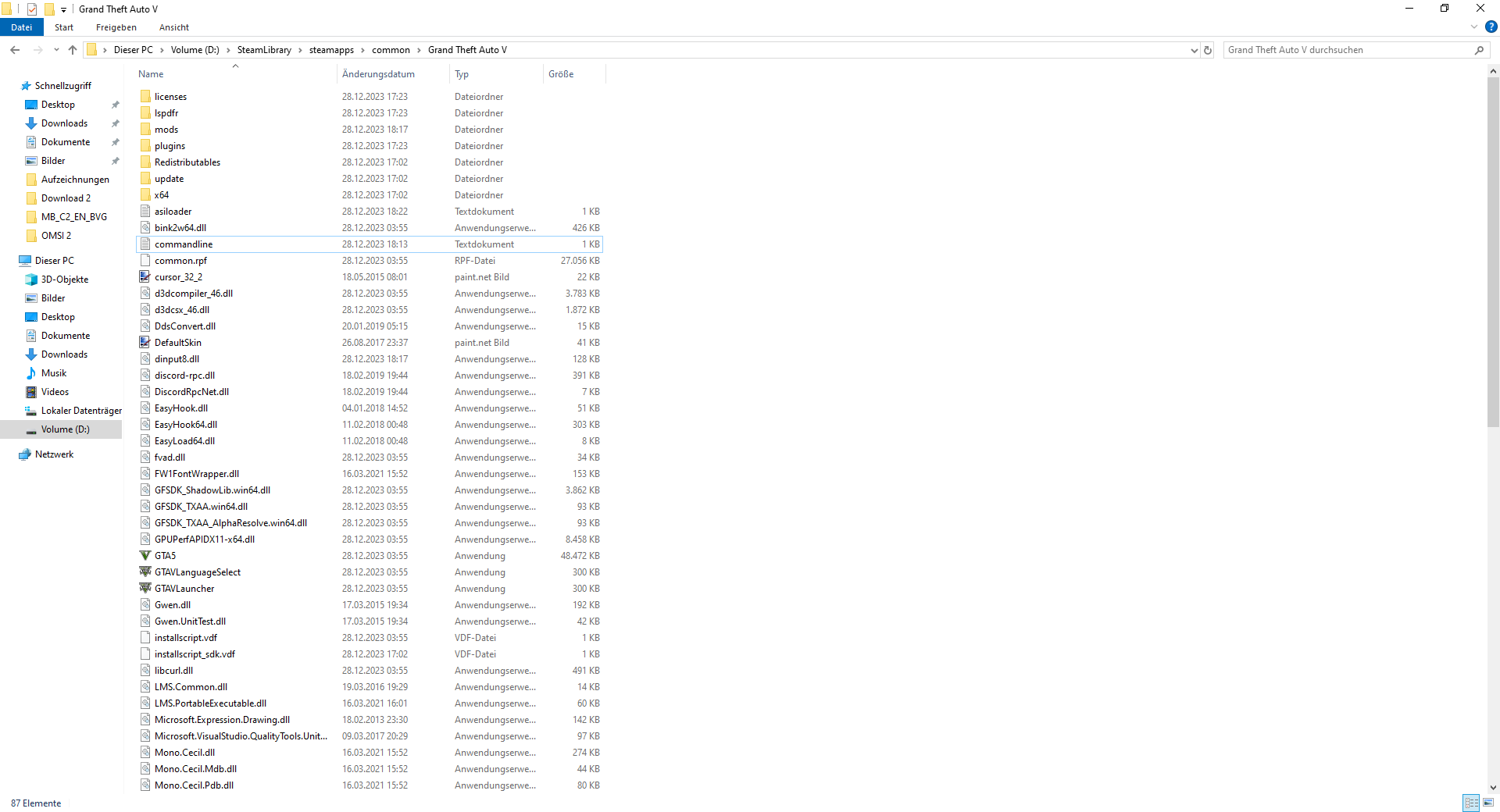This screenshot has width=1500, height=812.
Task: Select the installscript.vdf file
Action: click(x=370, y=638)
